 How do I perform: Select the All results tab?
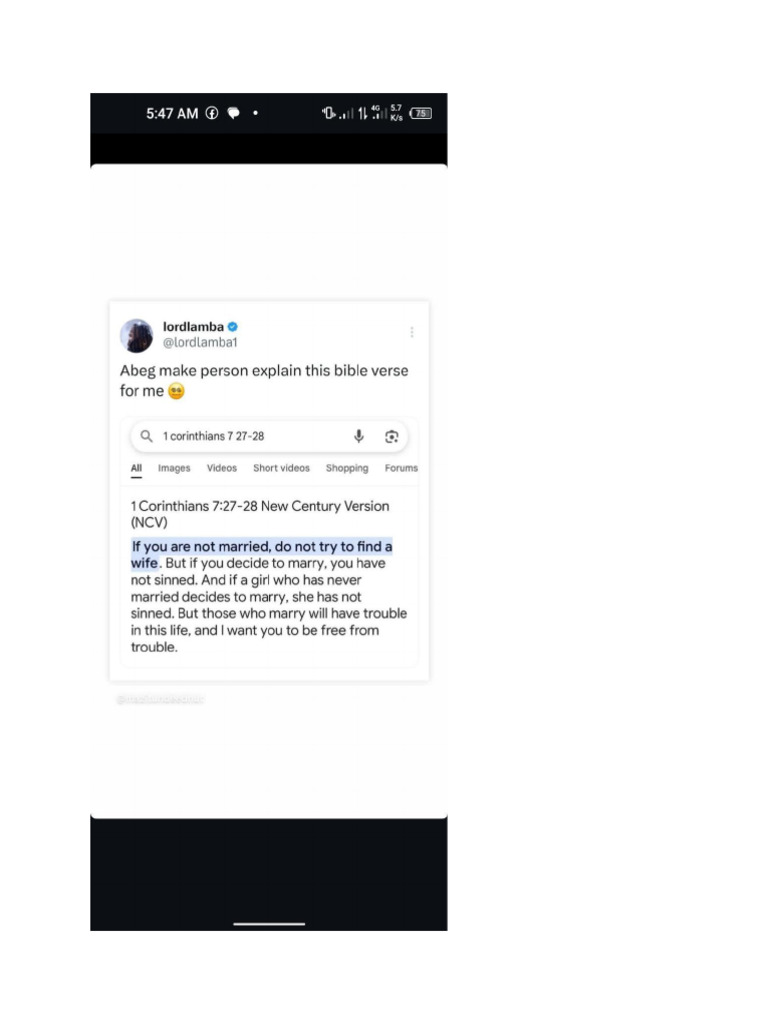click(x=136, y=469)
